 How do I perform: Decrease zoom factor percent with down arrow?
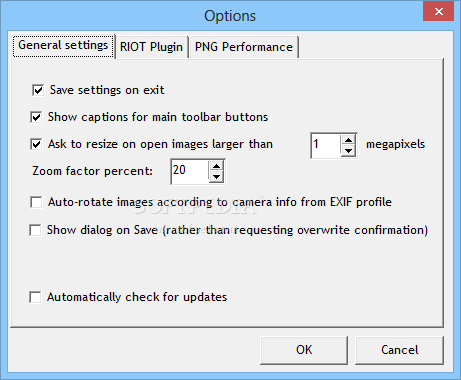(217, 177)
